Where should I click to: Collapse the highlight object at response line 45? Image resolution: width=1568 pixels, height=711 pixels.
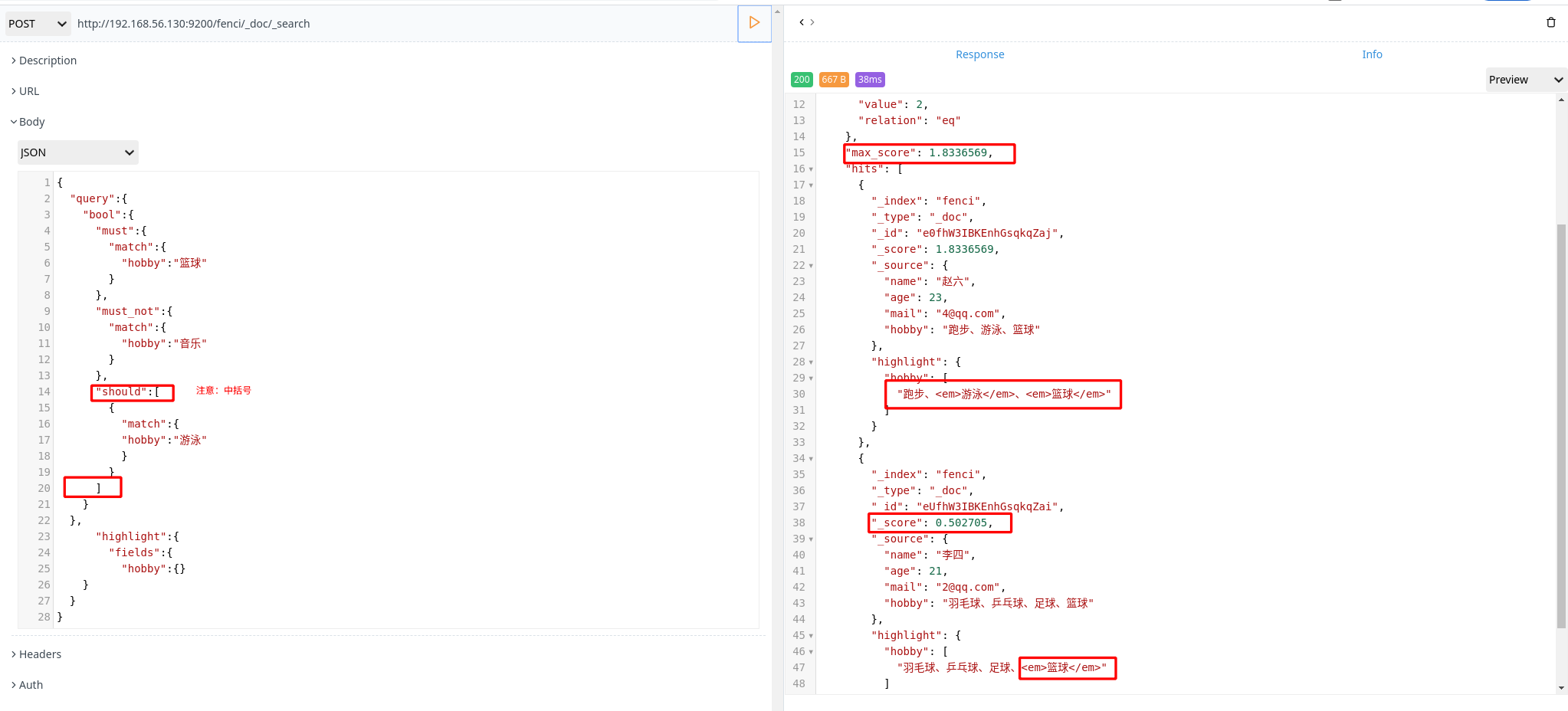point(811,635)
